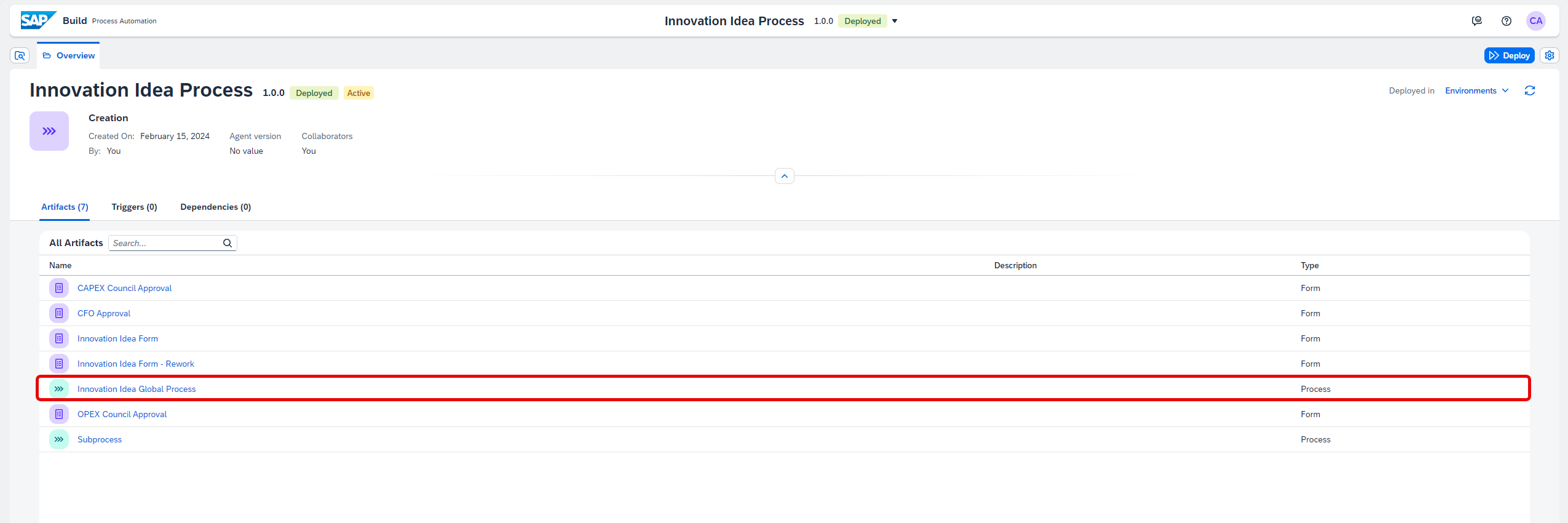Open Innovation Idea Form - Rework

coord(136,364)
